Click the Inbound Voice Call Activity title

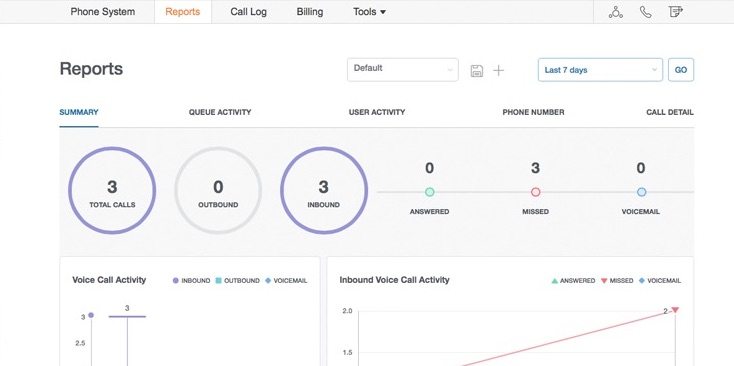(x=394, y=280)
